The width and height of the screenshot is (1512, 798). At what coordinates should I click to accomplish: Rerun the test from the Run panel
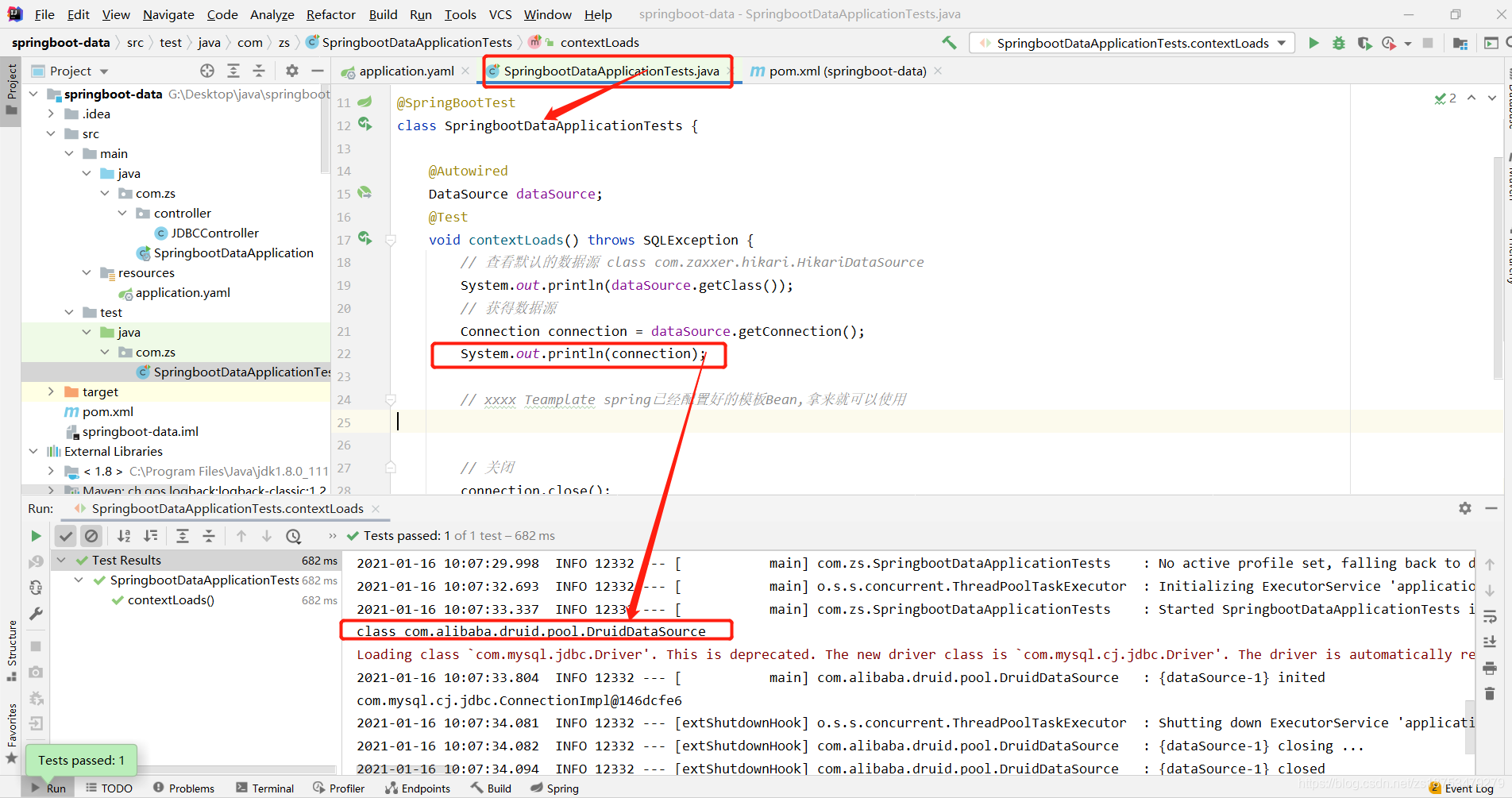(36, 536)
